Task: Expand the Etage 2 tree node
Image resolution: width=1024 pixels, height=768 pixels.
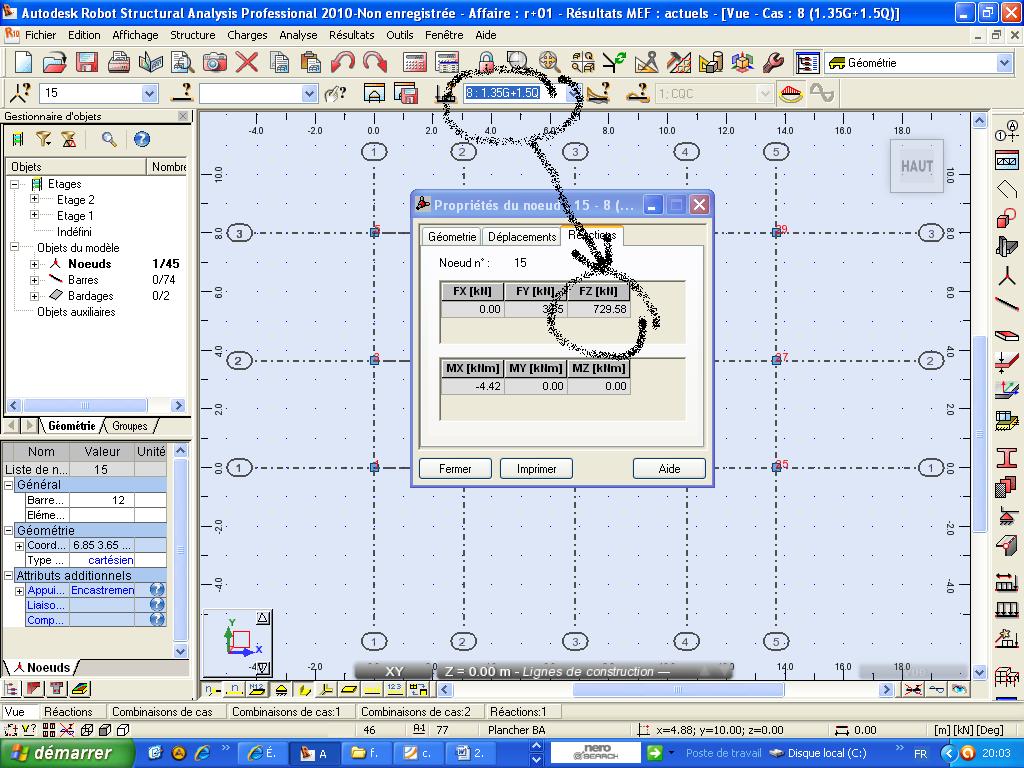Action: [35, 199]
